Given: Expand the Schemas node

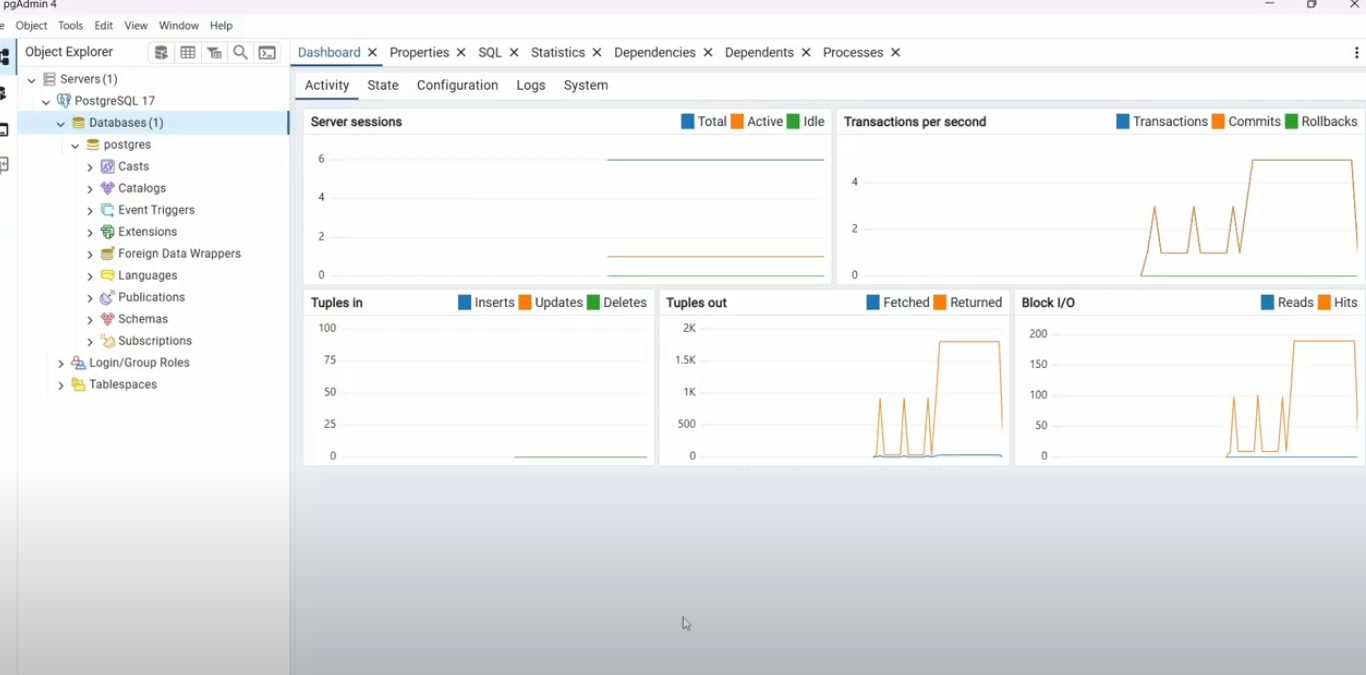Looking at the screenshot, I should point(90,319).
